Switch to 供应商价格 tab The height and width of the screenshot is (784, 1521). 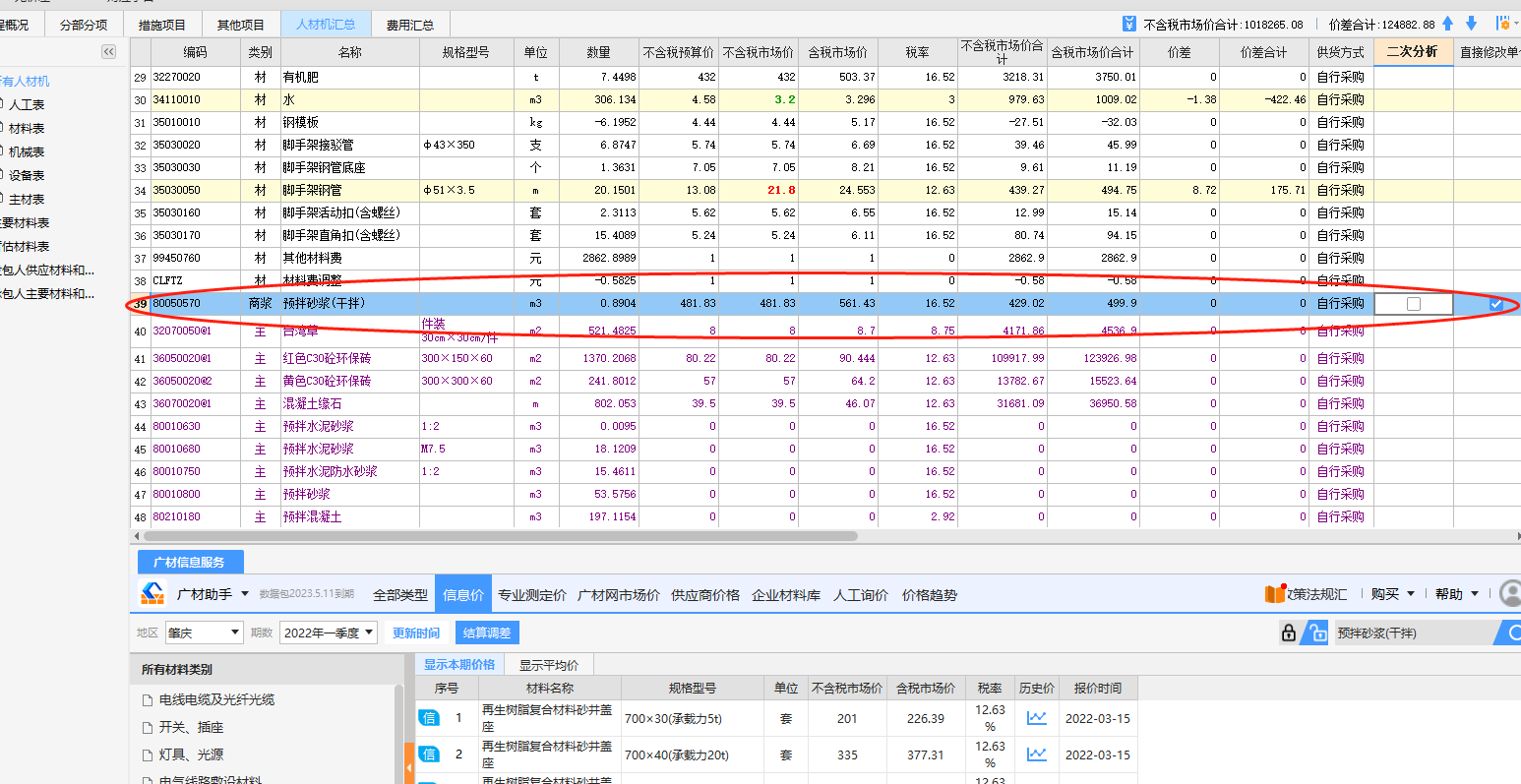[705, 594]
